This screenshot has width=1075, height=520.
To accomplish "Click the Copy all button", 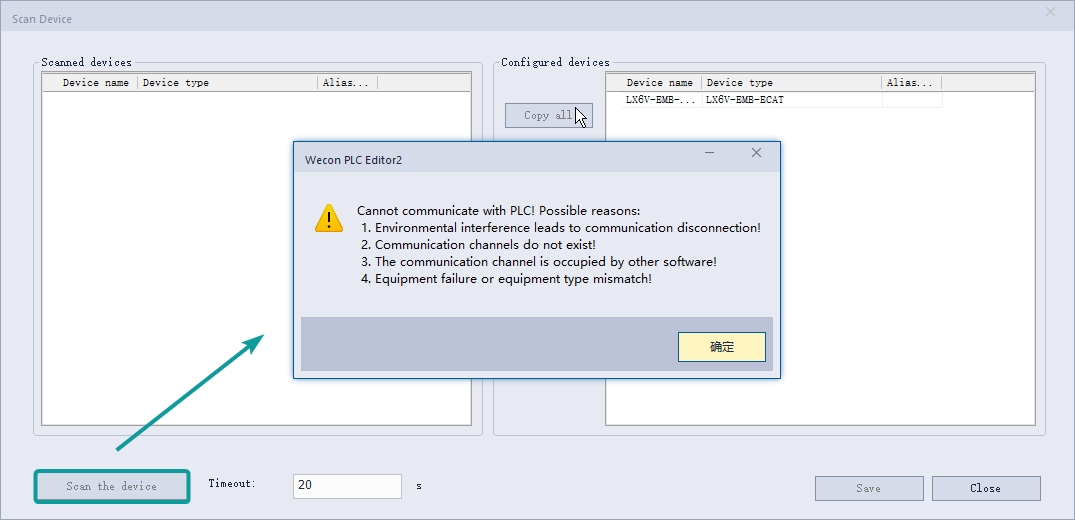I will (x=548, y=115).
